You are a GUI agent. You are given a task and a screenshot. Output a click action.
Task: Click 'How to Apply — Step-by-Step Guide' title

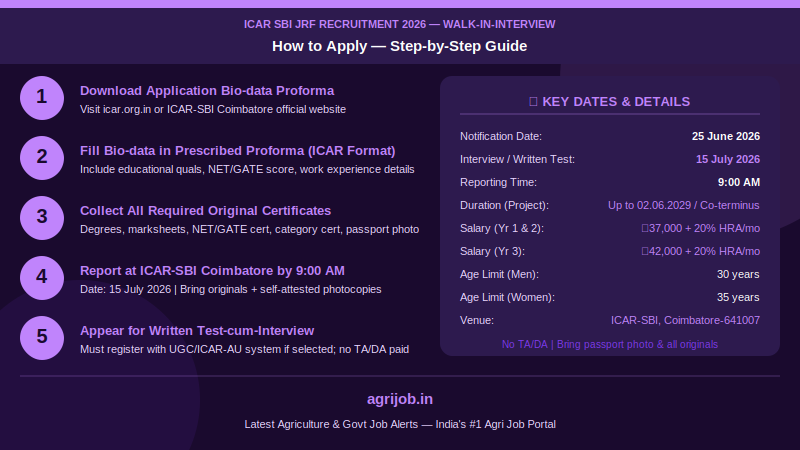coord(399,46)
